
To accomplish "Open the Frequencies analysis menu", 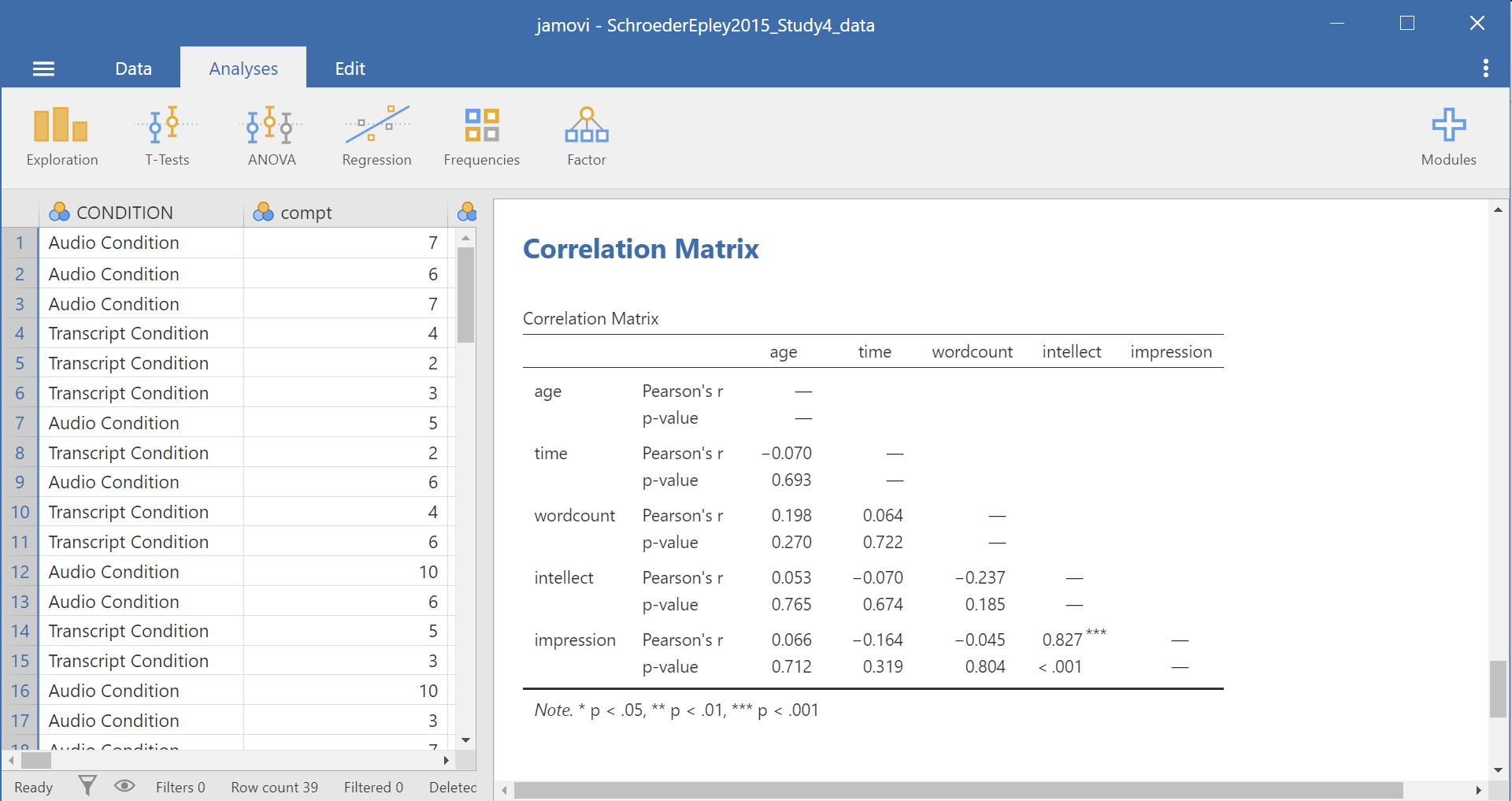I will (x=481, y=137).
